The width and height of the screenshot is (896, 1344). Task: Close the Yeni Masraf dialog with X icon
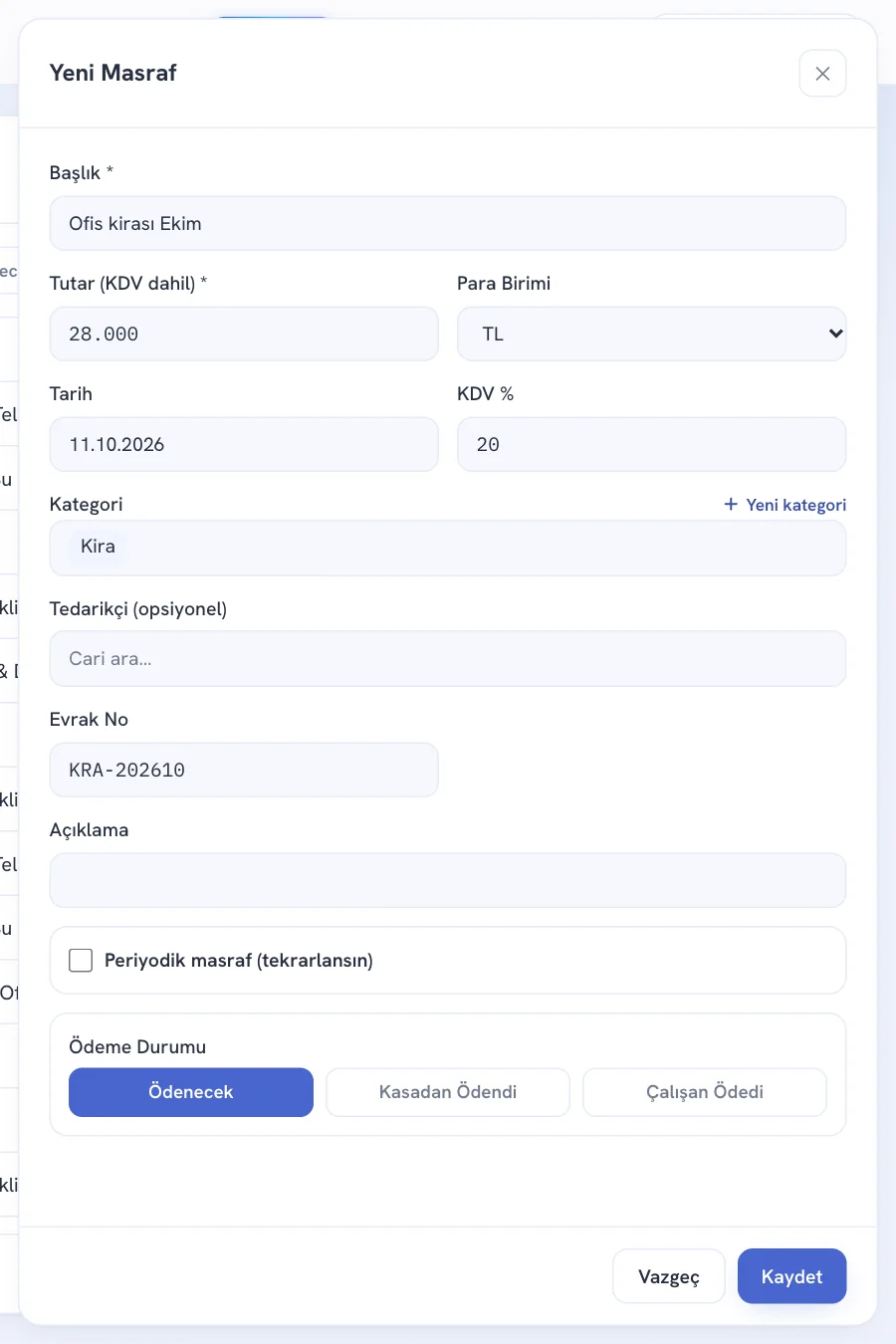[x=822, y=74]
